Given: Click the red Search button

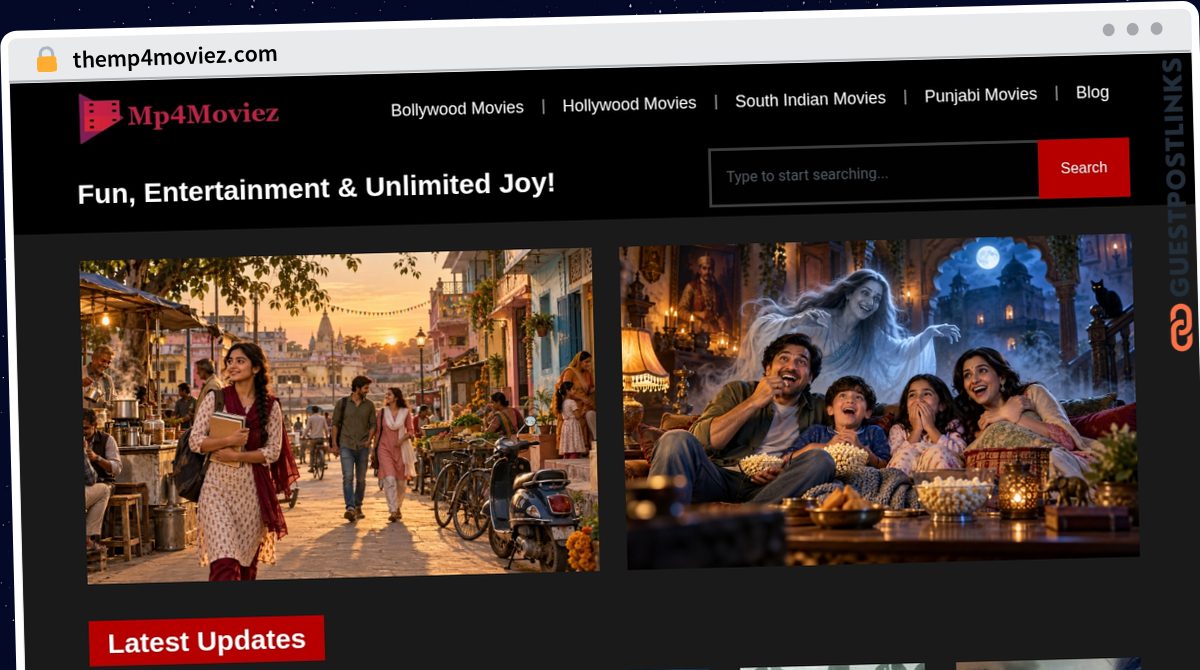Looking at the screenshot, I should 1084,168.
